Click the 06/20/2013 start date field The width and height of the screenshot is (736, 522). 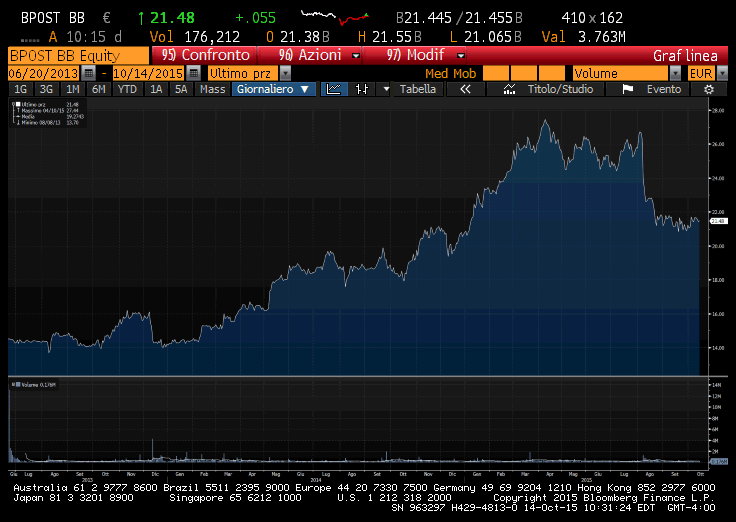tap(43, 73)
